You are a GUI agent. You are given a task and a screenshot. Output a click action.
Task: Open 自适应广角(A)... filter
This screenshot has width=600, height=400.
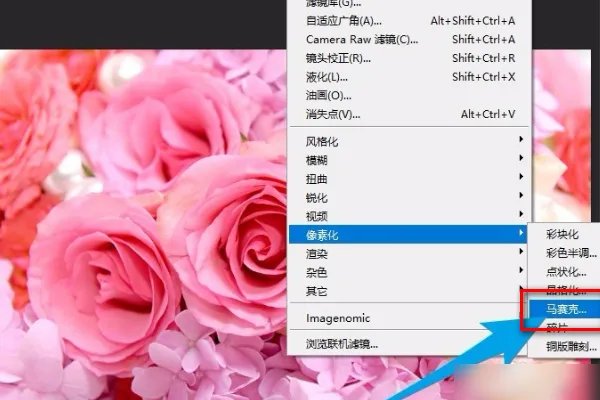click(x=409, y=21)
